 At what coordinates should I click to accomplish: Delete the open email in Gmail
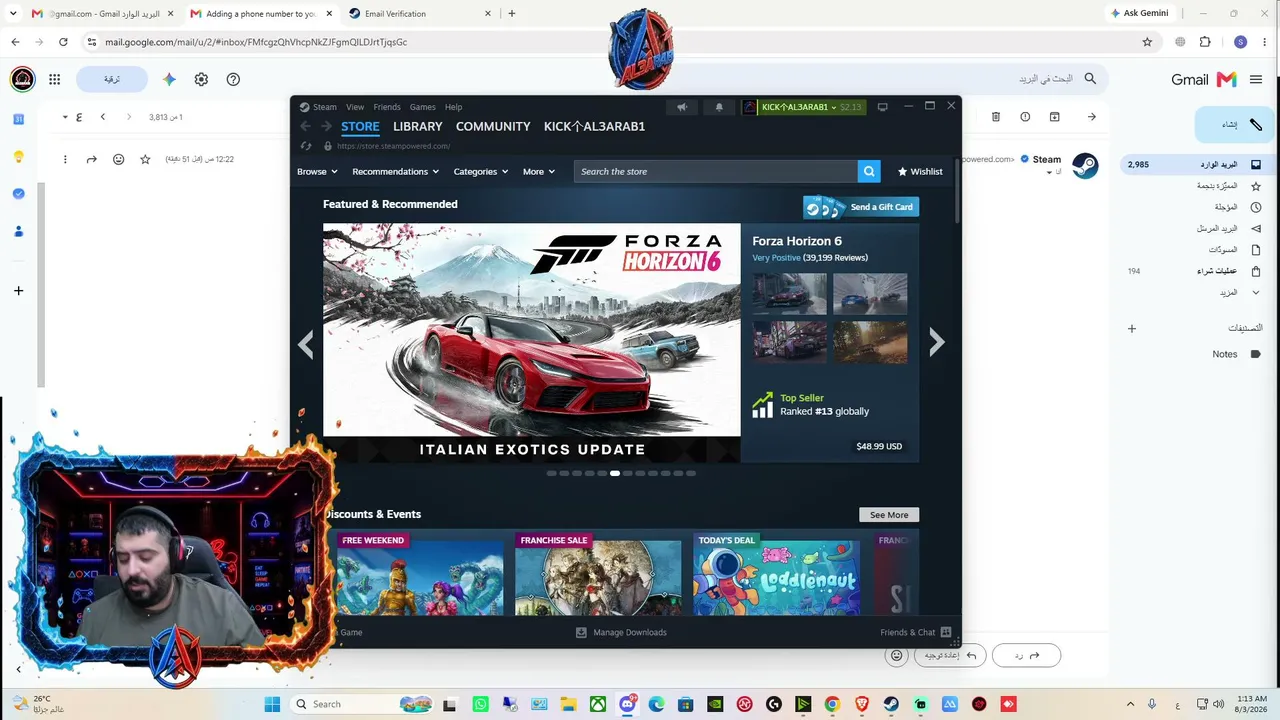995,117
